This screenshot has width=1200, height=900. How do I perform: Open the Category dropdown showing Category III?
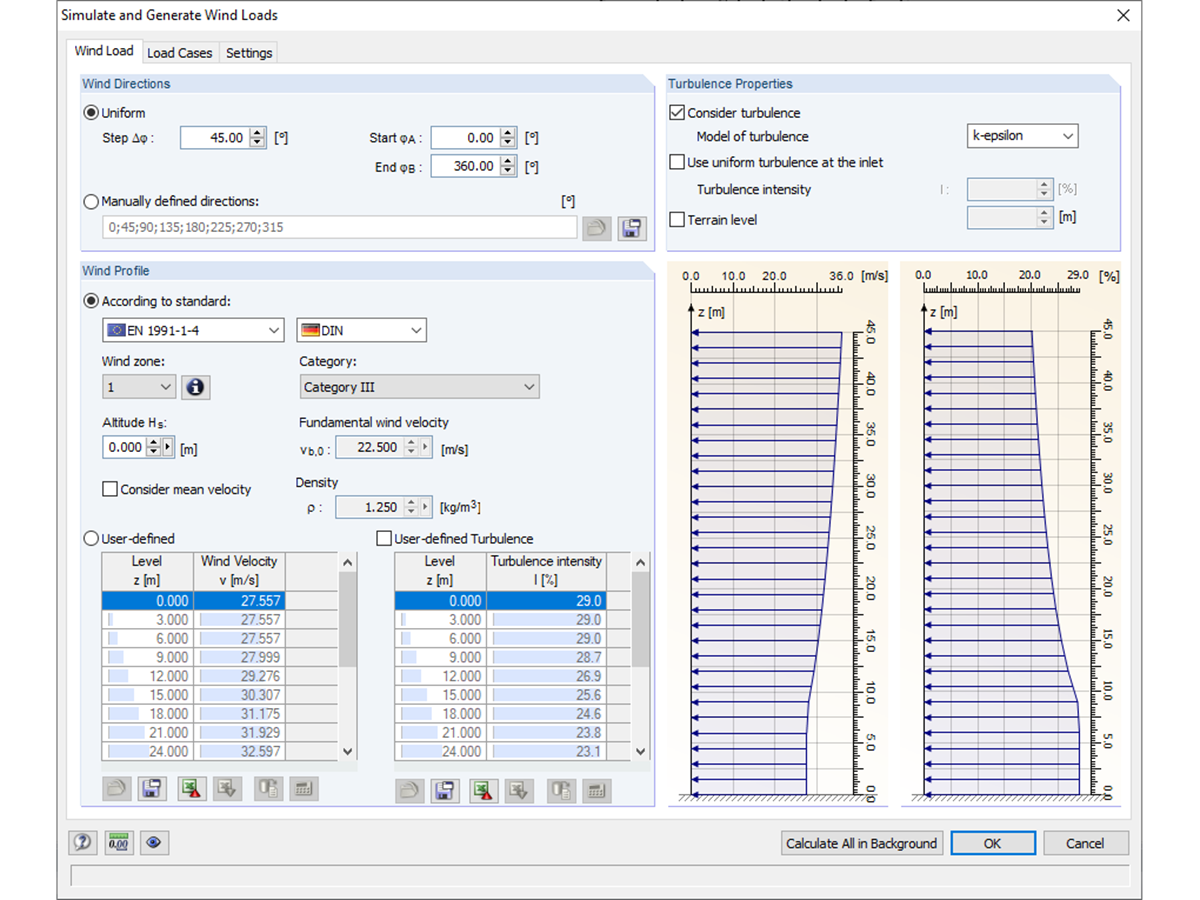[419, 386]
